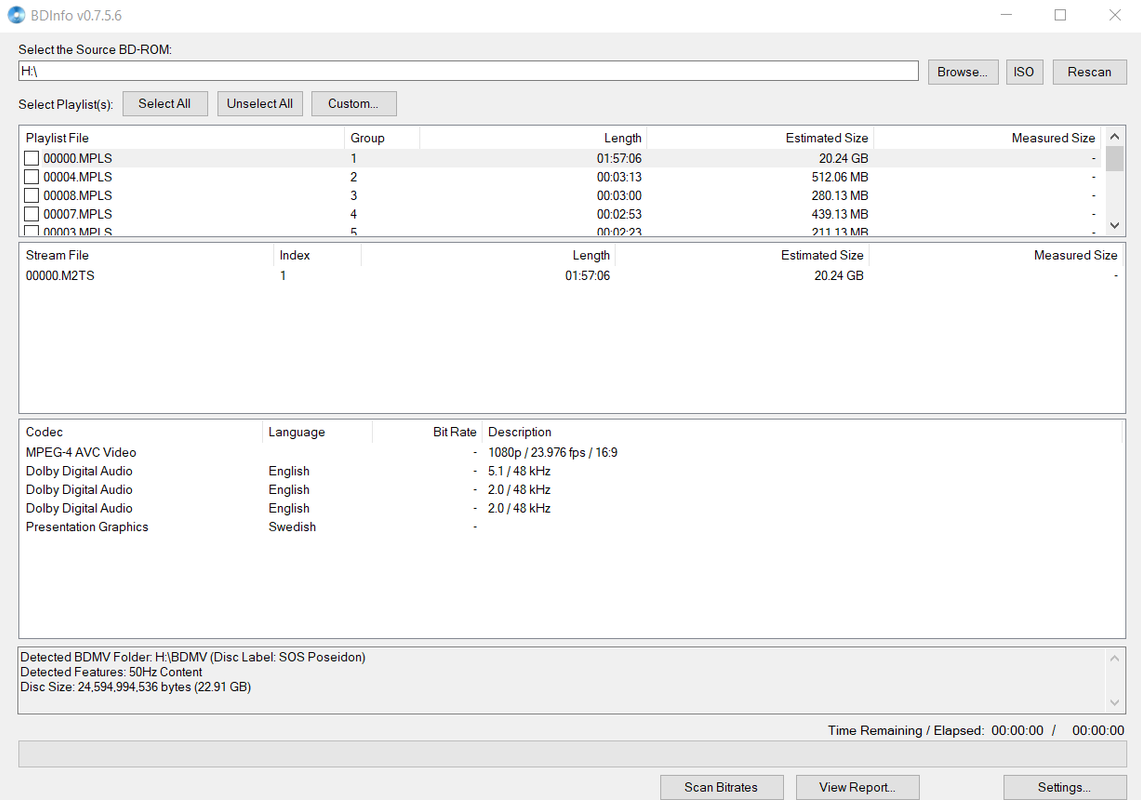Click the Source BD-ROM path field
Image resolution: width=1141 pixels, height=800 pixels.
(x=468, y=71)
